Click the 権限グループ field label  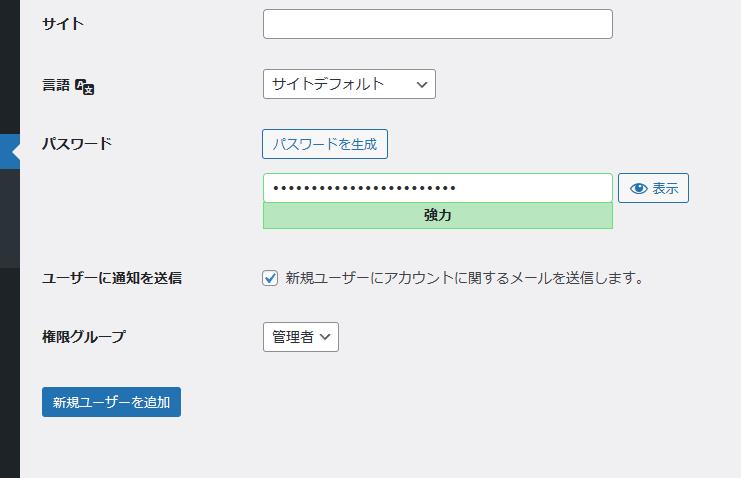pos(84,337)
